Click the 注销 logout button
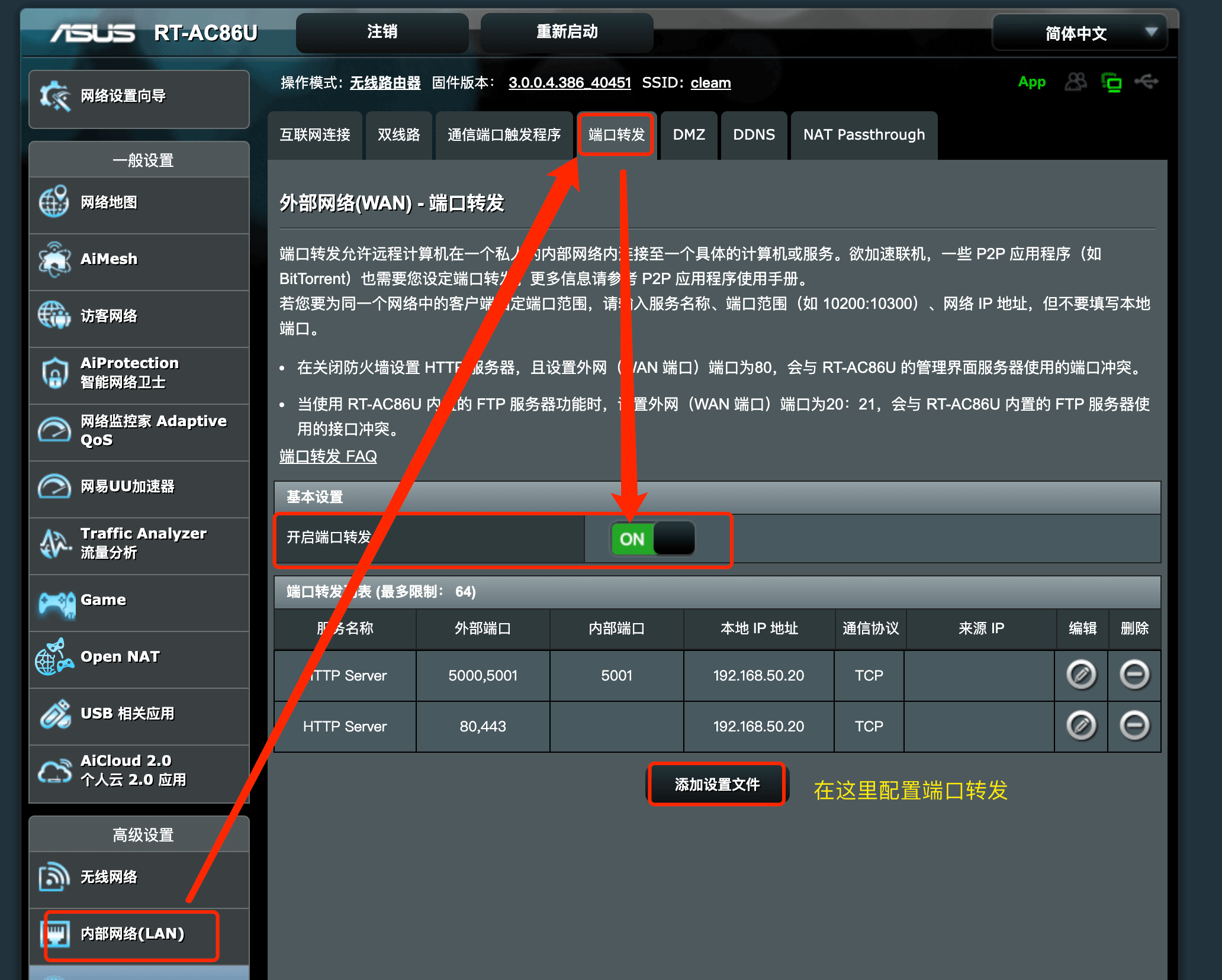 point(382,32)
